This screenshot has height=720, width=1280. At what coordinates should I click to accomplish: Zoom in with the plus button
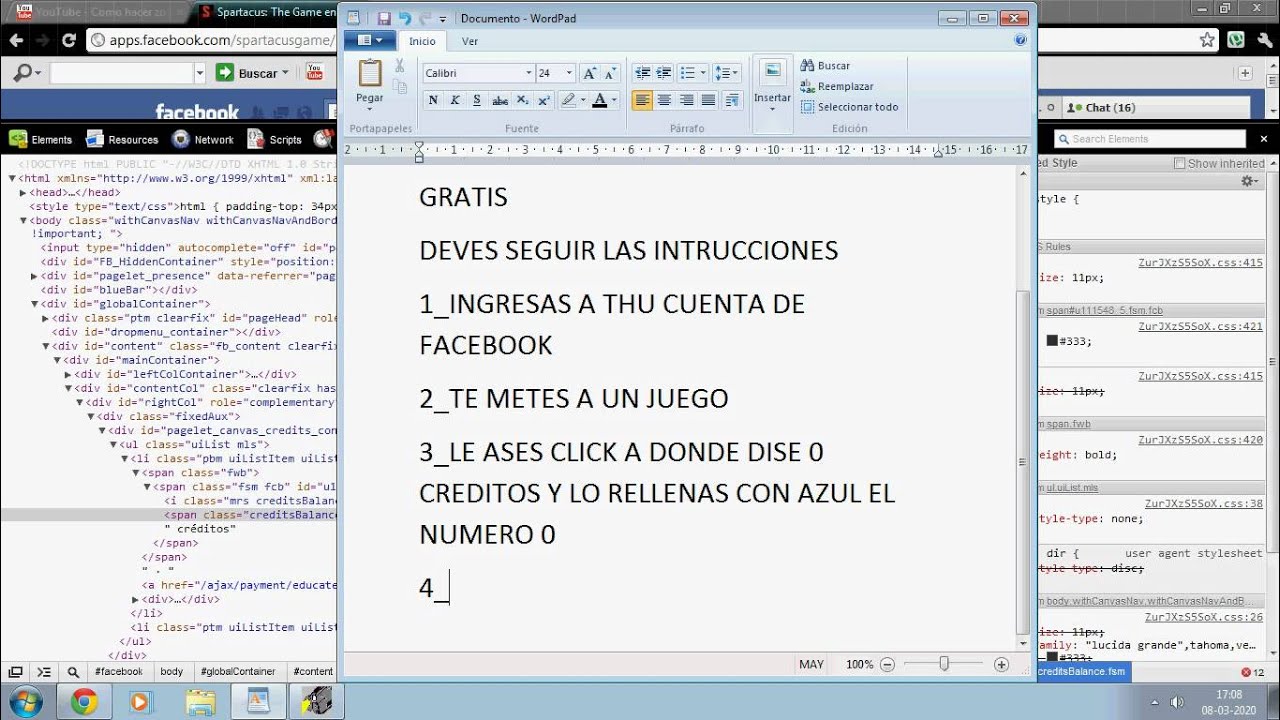(1001, 664)
